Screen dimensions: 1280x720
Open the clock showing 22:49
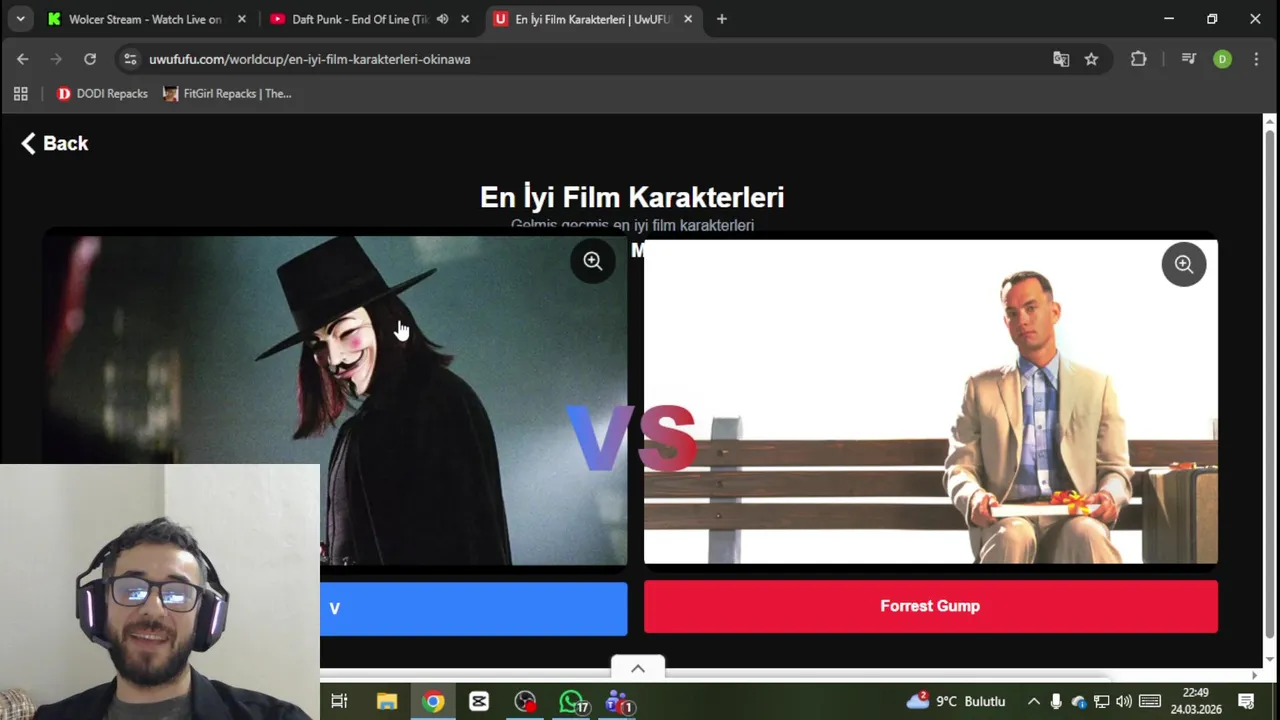(1196, 701)
